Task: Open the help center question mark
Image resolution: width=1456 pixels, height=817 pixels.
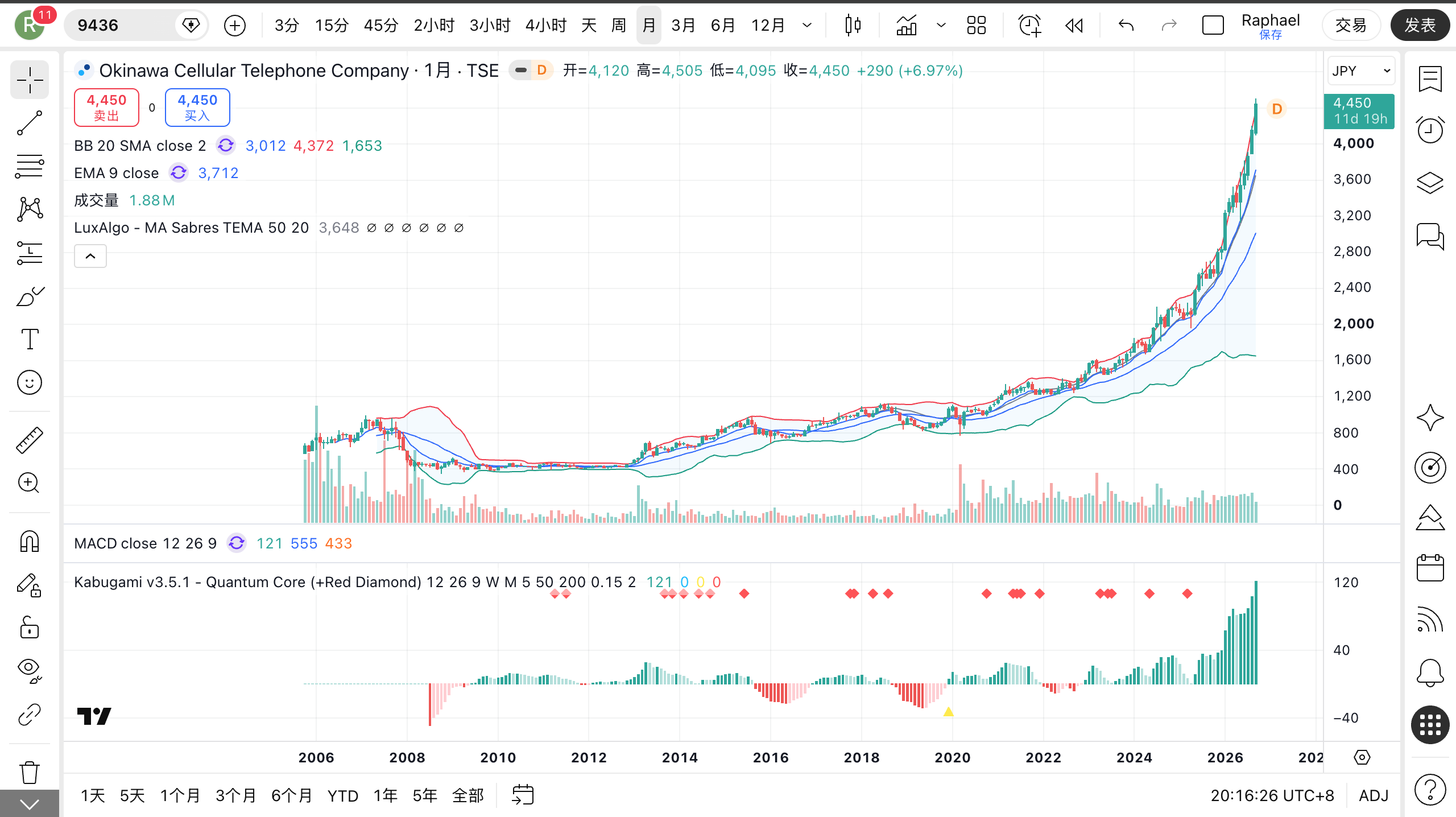Action: click(x=1430, y=790)
